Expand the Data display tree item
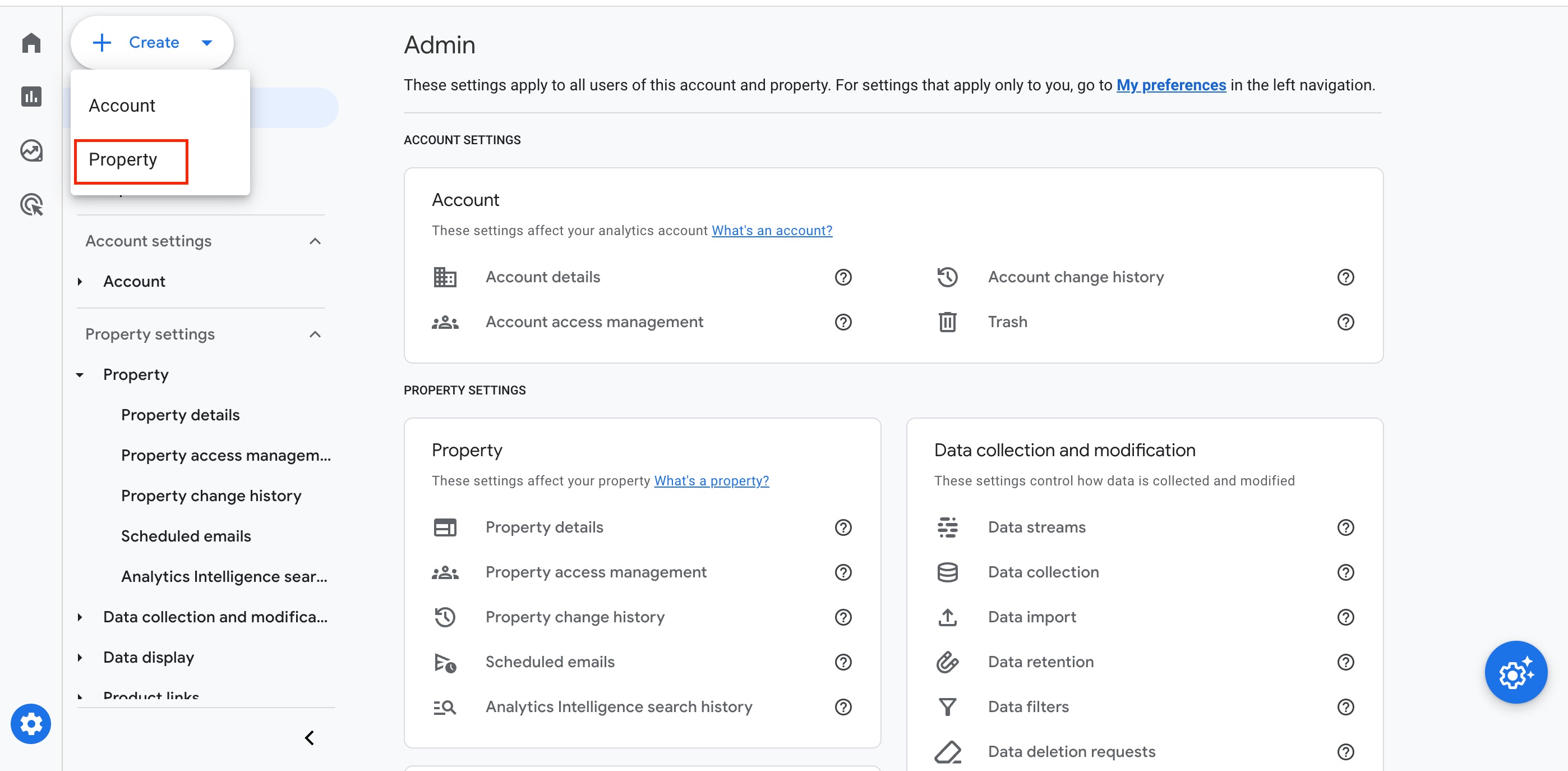The image size is (1568, 771). point(80,657)
